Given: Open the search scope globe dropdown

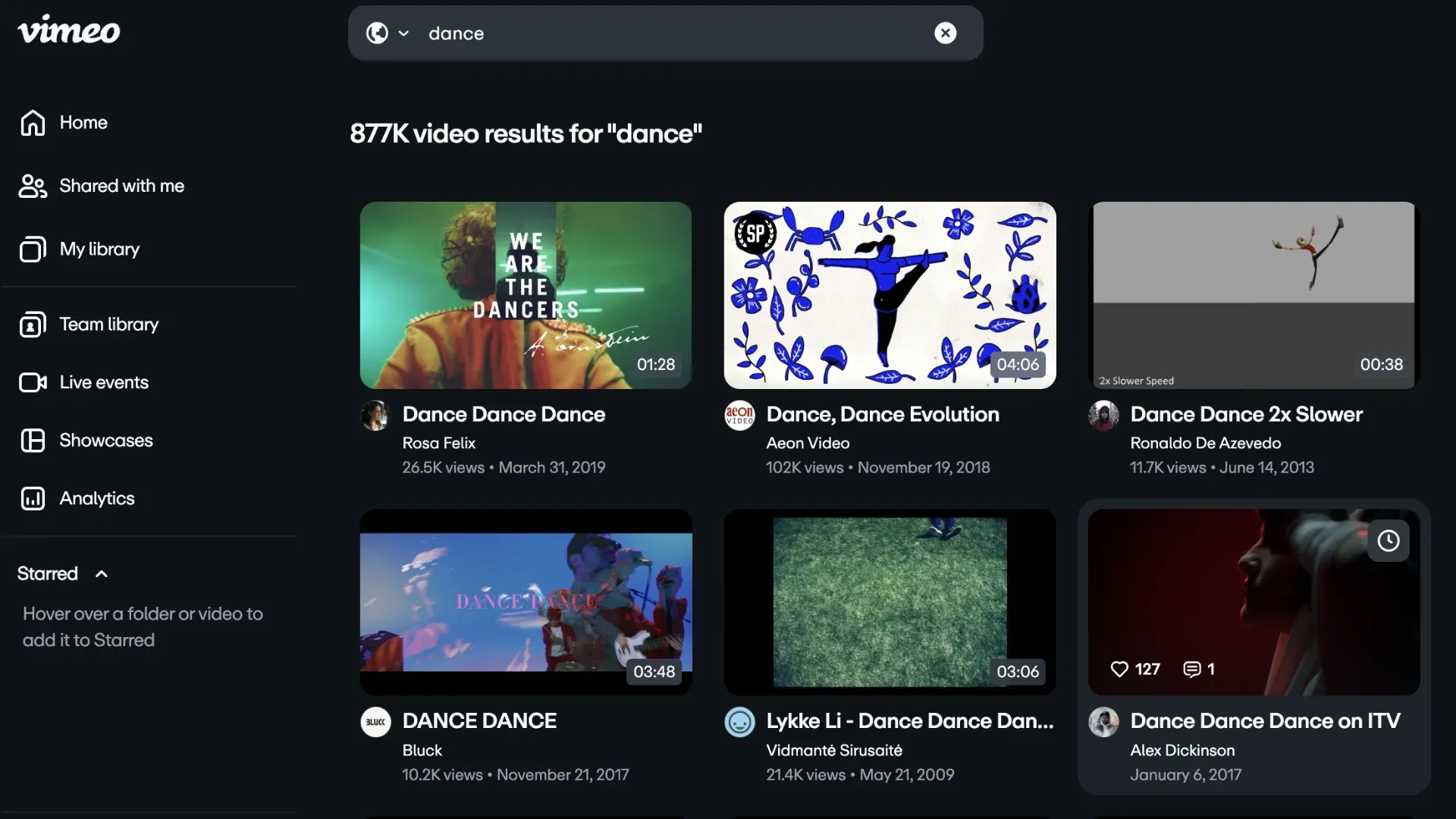Looking at the screenshot, I should pyautogui.click(x=387, y=33).
